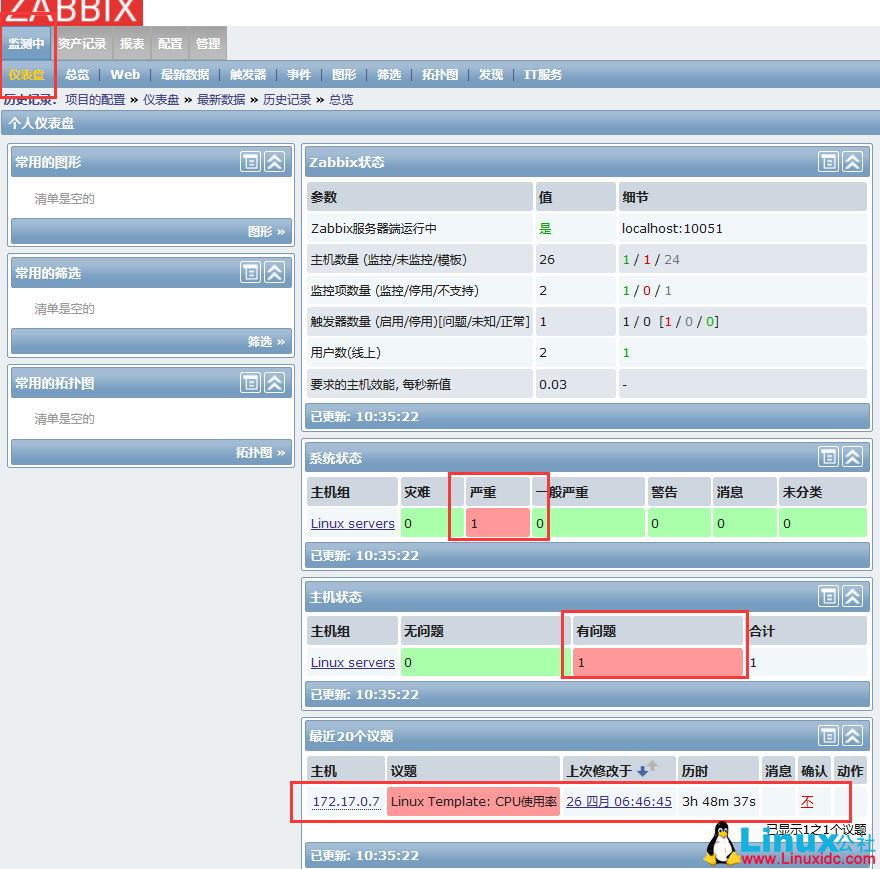880x869 pixels.
Task: Open the menu icon on 常用的拓扑图 panel
Action: coord(250,382)
